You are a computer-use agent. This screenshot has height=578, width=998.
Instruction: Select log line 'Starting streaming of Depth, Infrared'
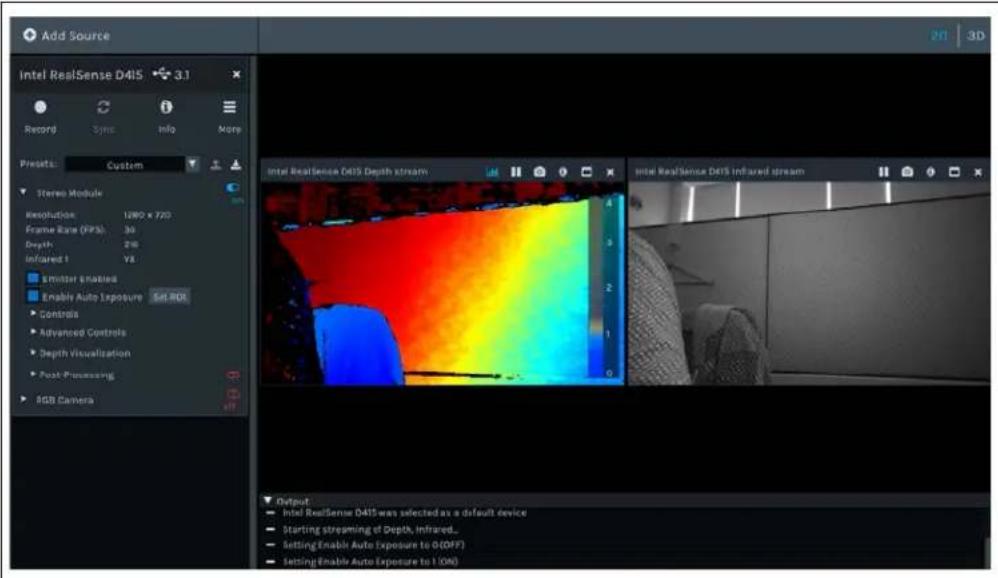click(370, 529)
